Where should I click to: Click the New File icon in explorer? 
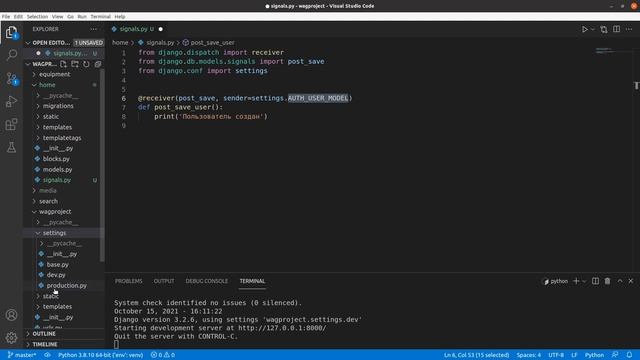tap(63, 64)
